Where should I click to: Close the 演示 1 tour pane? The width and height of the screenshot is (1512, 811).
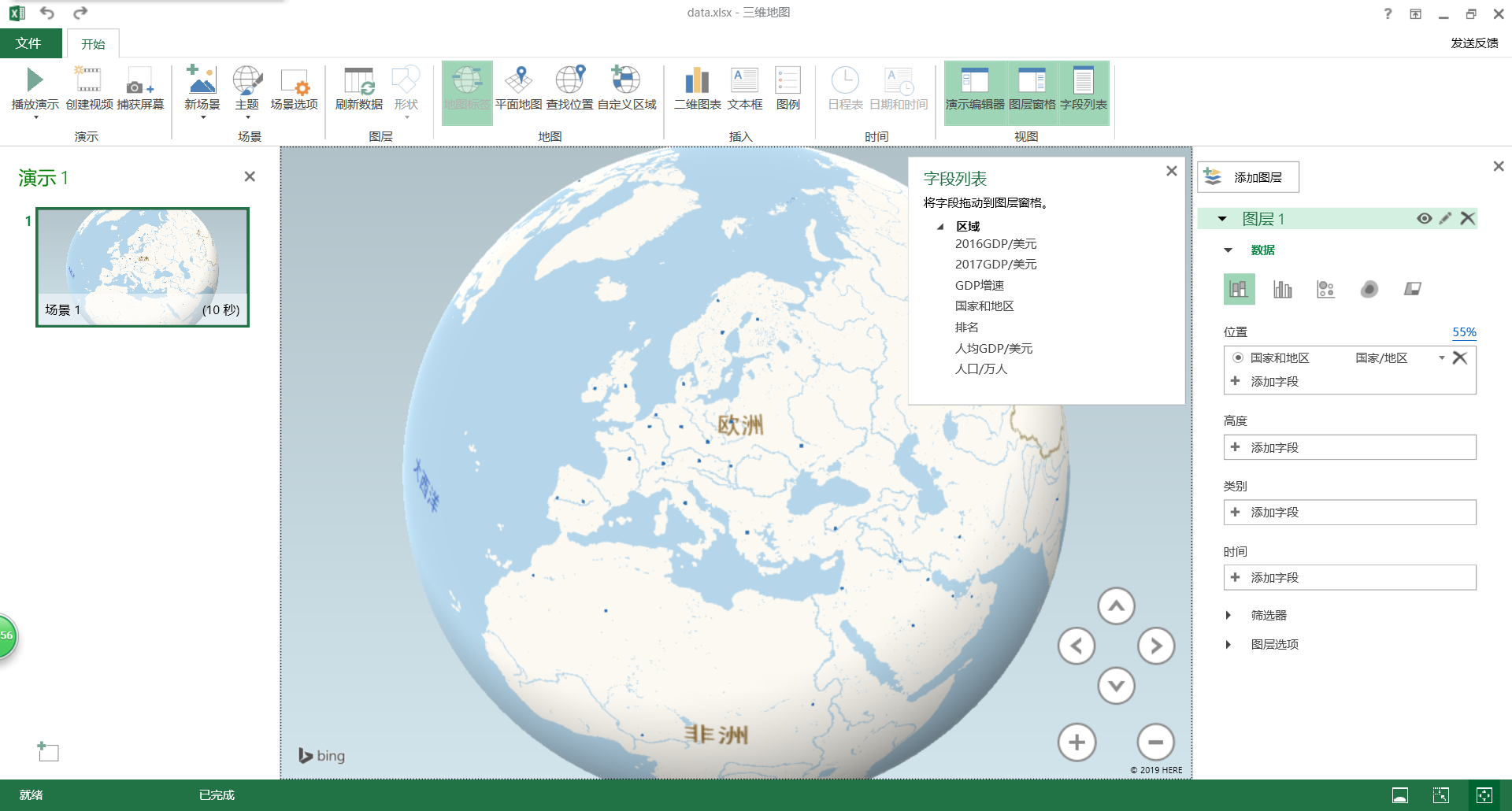[x=250, y=176]
